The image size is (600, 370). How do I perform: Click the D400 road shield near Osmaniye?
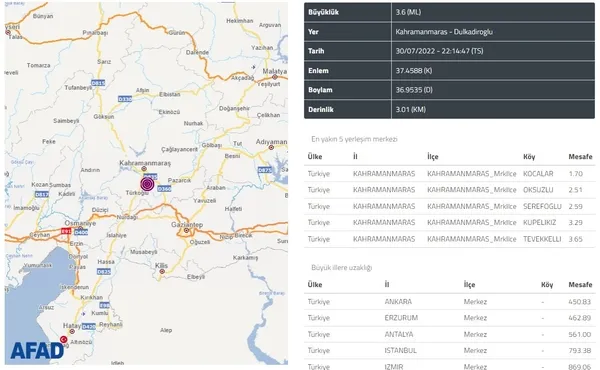pyautogui.click(x=81, y=232)
